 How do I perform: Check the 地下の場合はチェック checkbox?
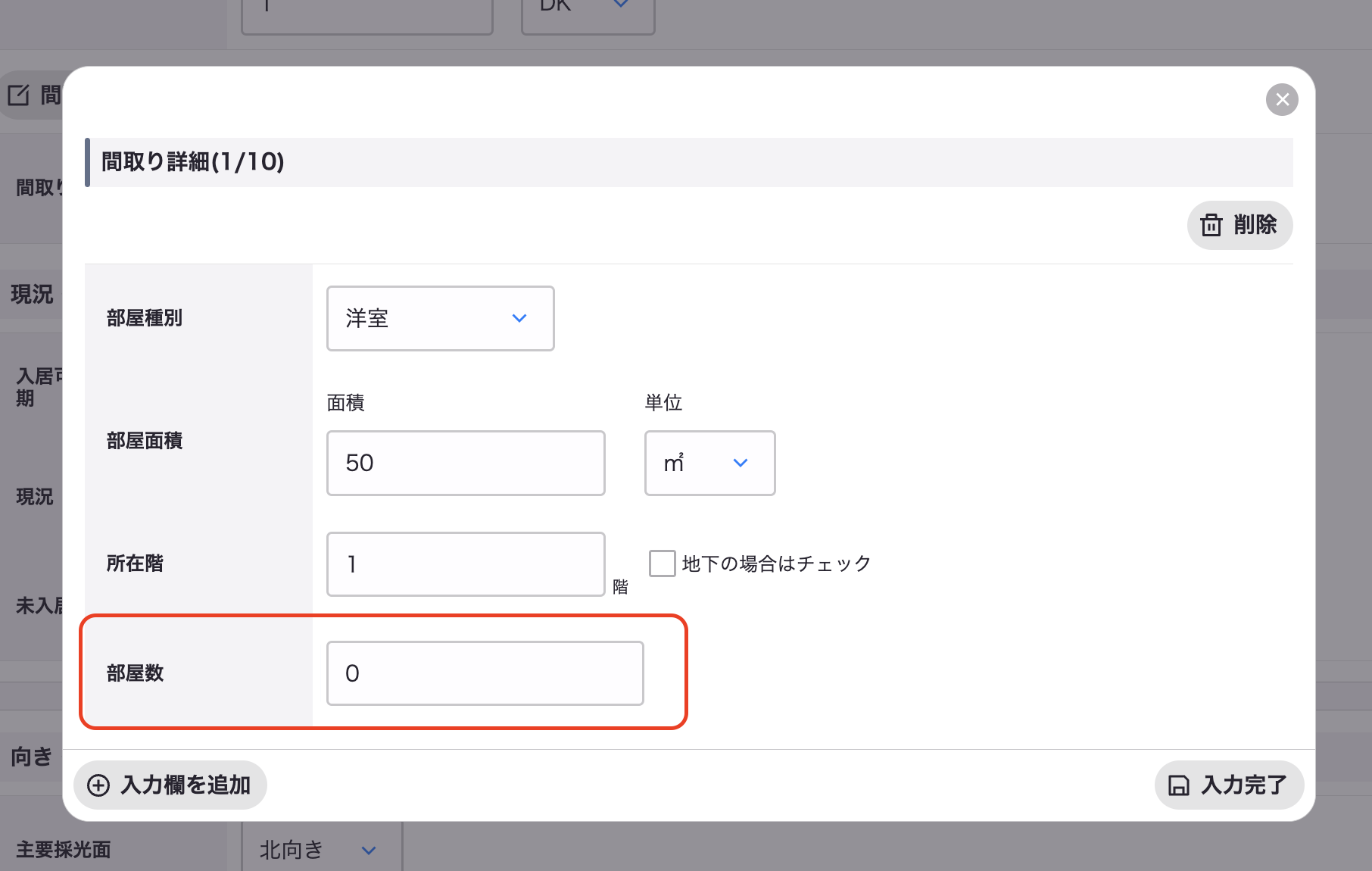663,563
